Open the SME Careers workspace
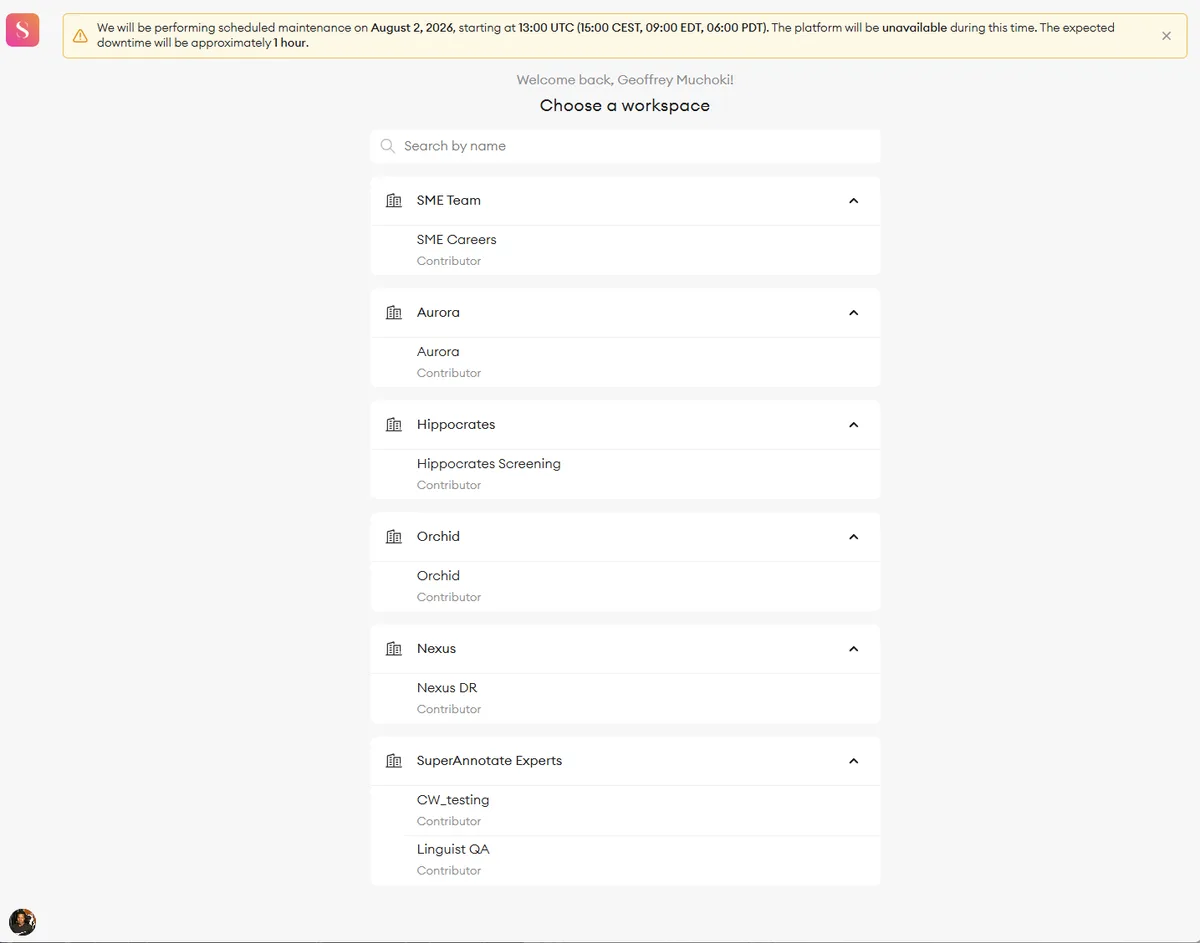Screen dimensions: 1200x943 625,250
